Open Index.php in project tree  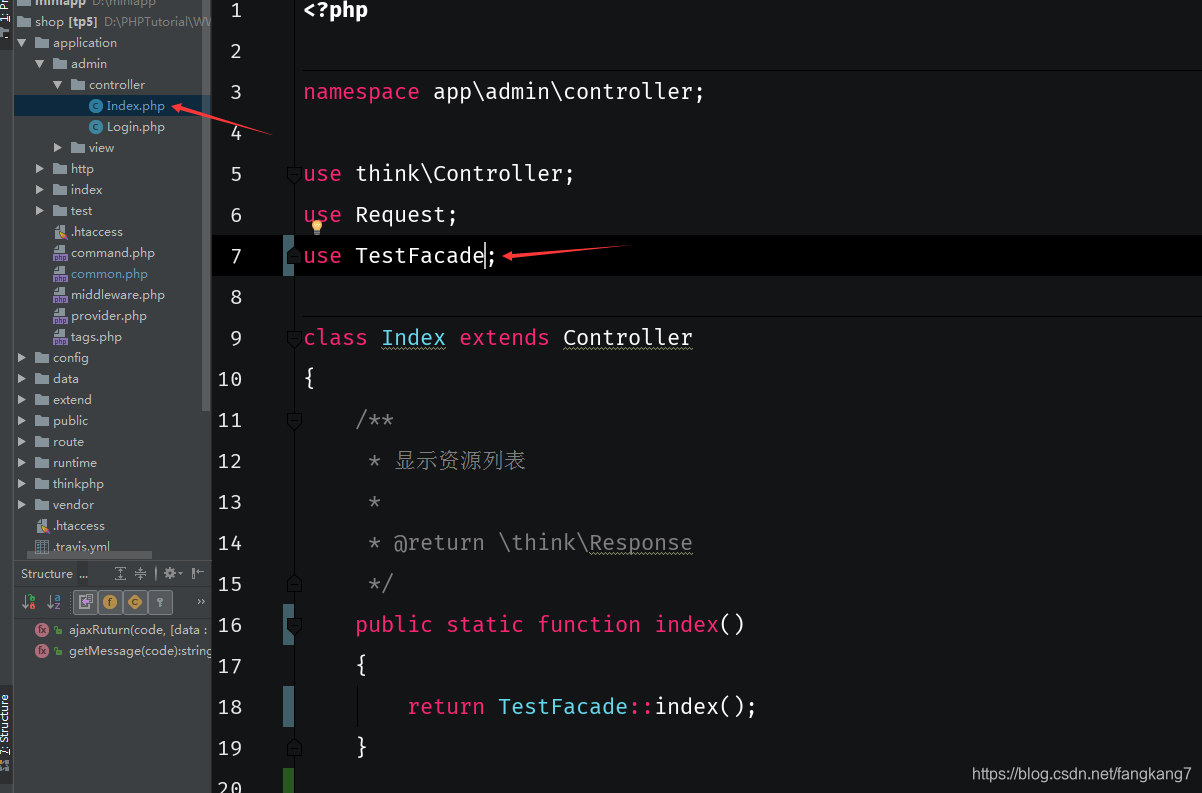coord(135,106)
